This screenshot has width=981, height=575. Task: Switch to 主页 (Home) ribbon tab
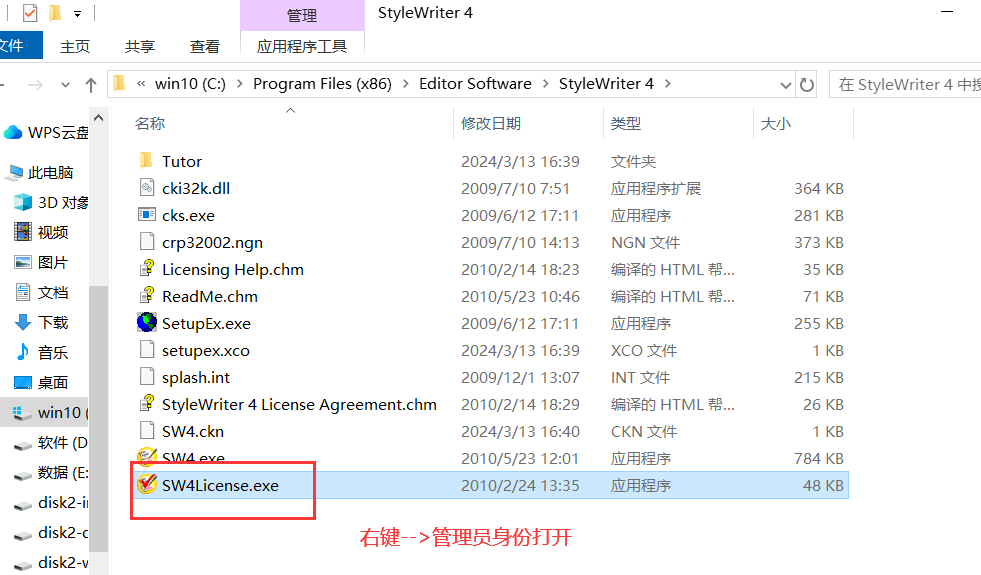point(75,46)
